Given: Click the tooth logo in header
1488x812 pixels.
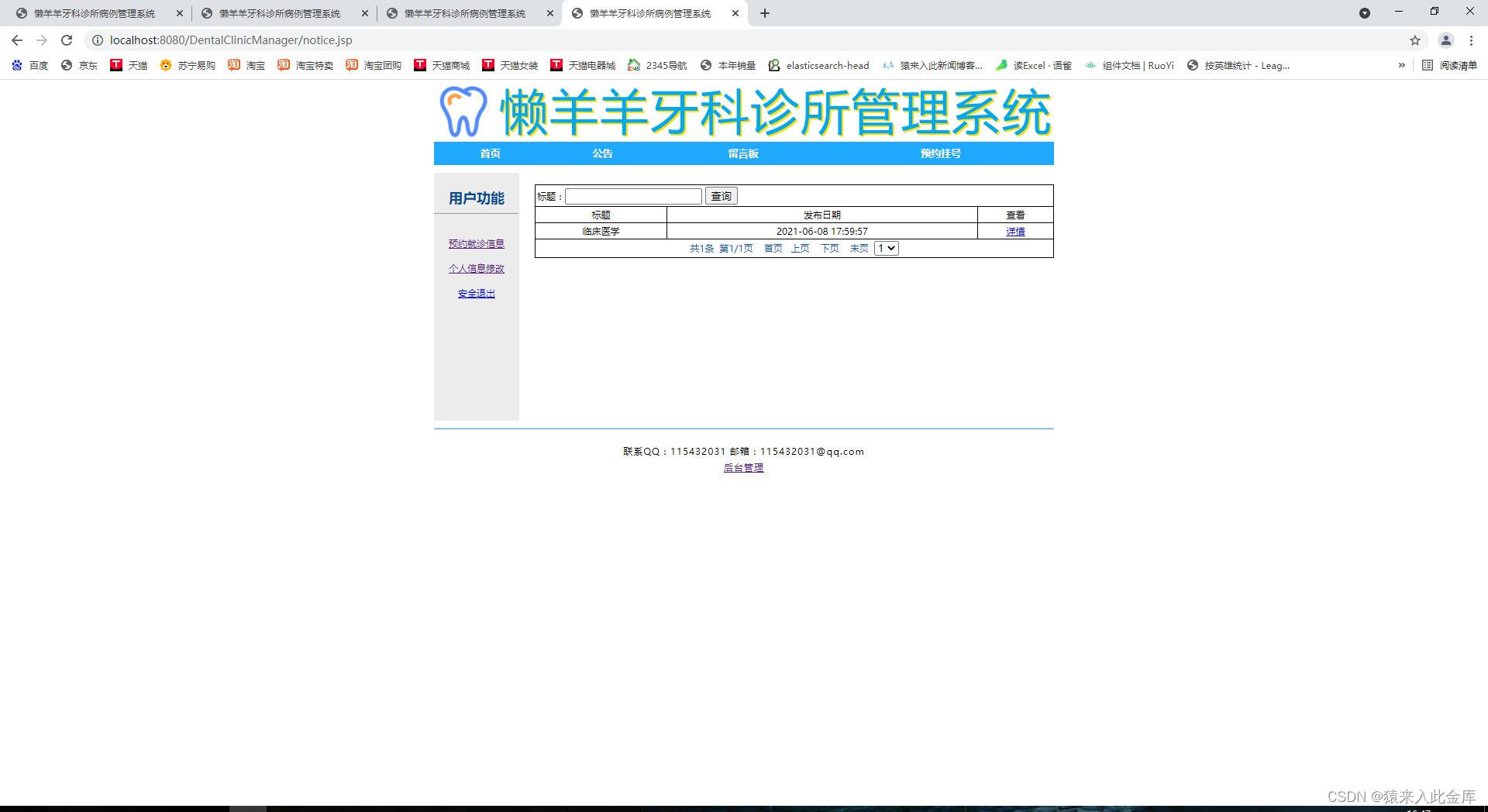Looking at the screenshot, I should click(463, 112).
